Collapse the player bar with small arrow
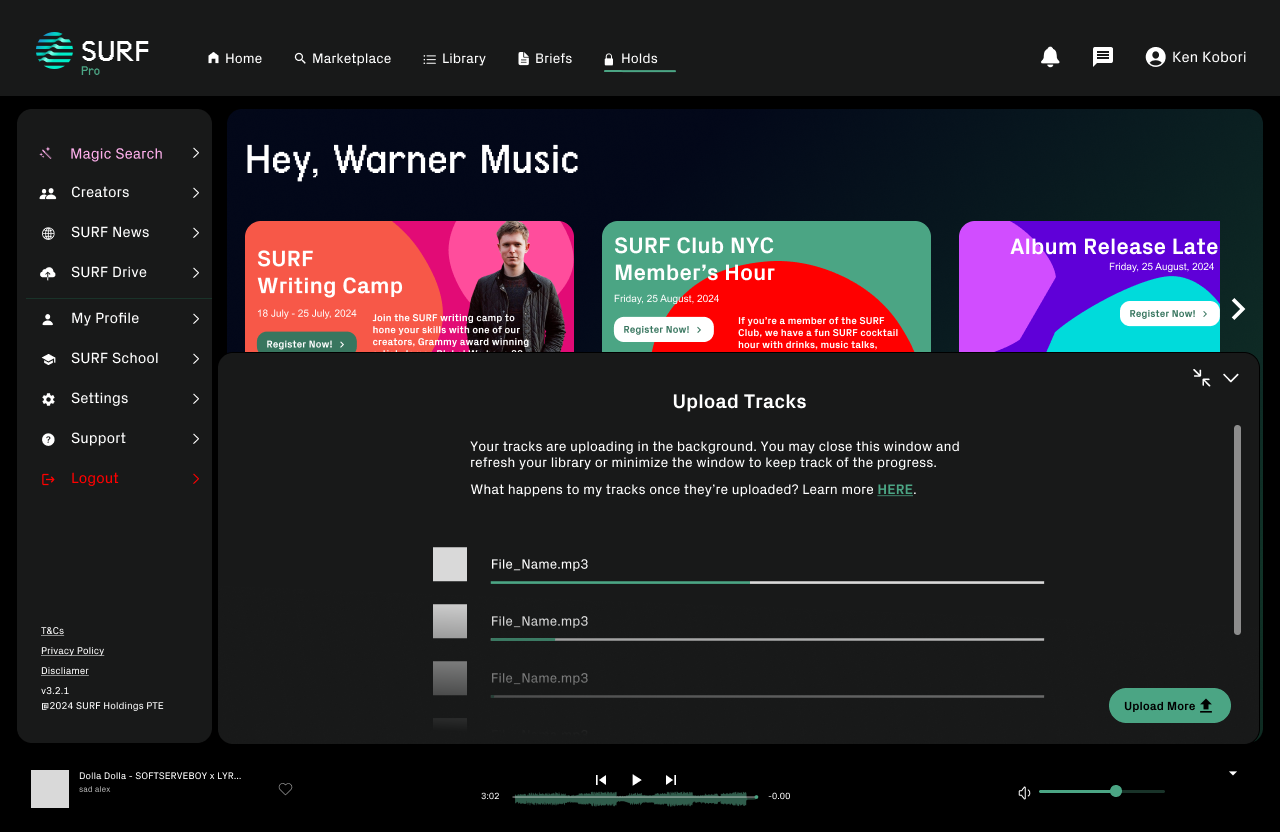Image resolution: width=1280 pixels, height=832 pixels. coord(1233,773)
